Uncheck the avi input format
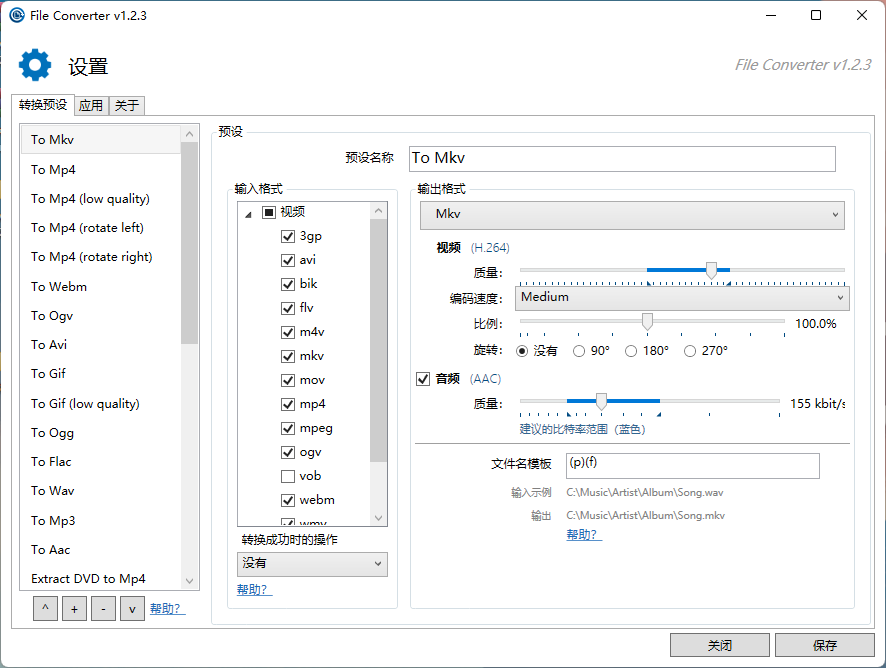 tap(288, 260)
